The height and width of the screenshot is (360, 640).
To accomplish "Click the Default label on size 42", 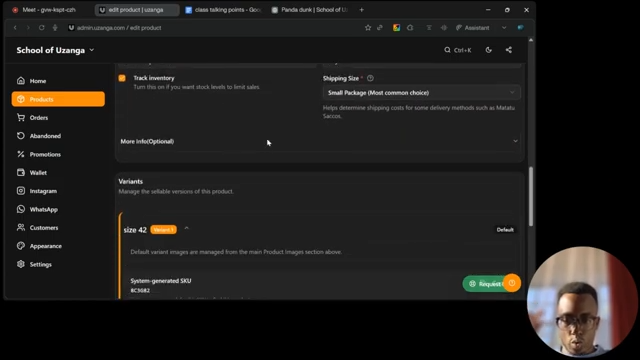I will pos(505,230).
